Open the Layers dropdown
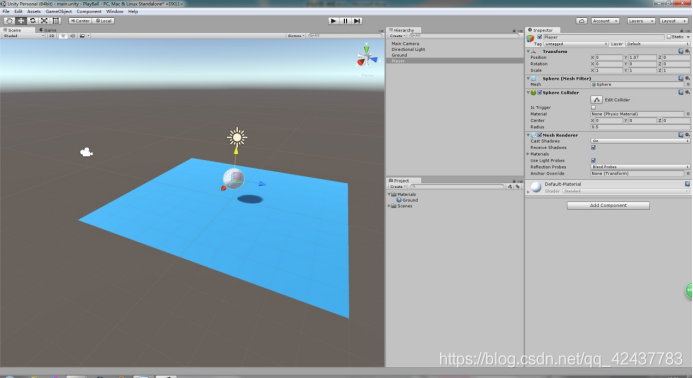The width and height of the screenshot is (693, 378). 640,21
